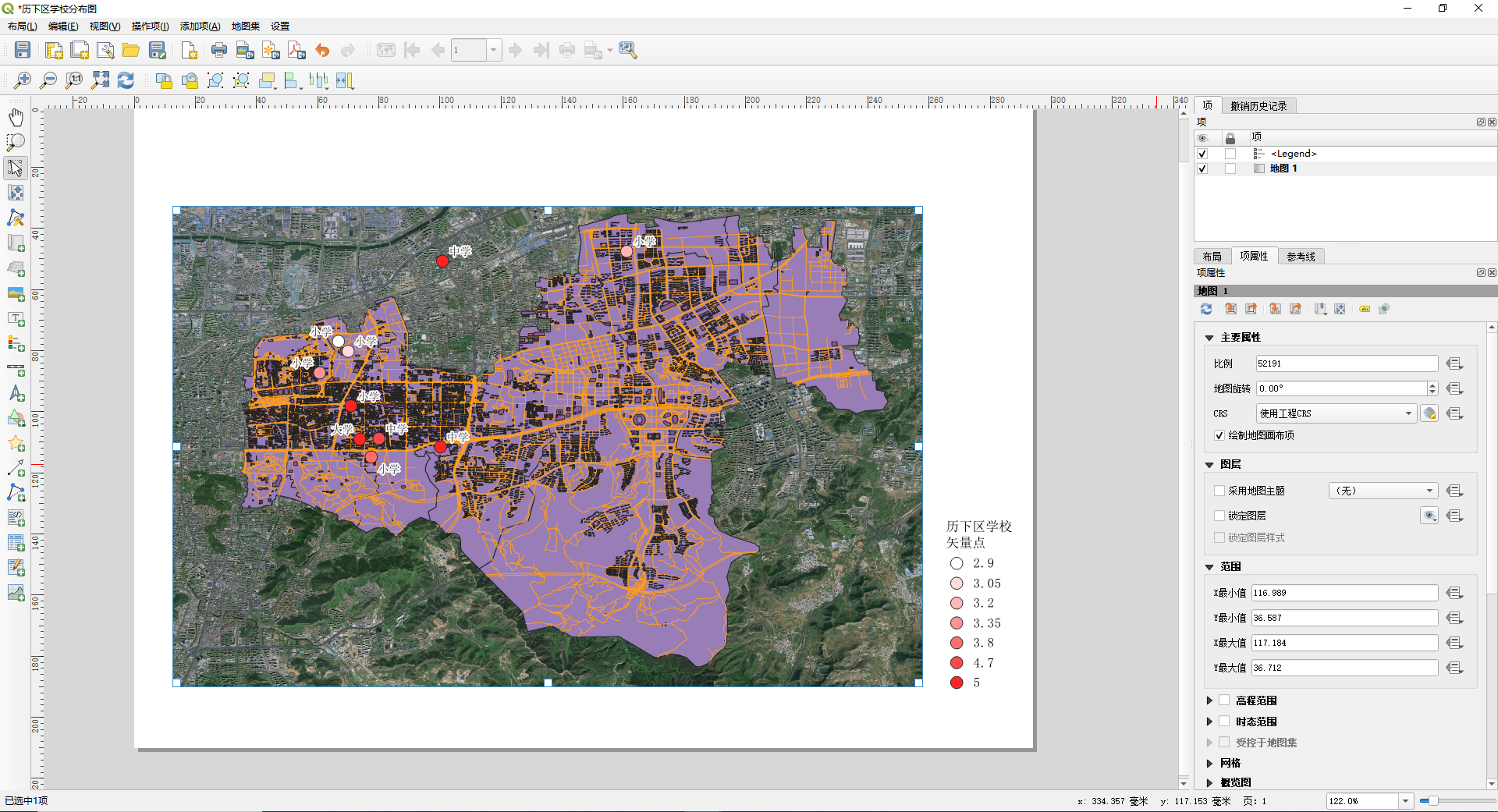Open the CRS 使用工程CRS dropdown
This screenshot has height=812, width=1498.
click(x=1336, y=413)
